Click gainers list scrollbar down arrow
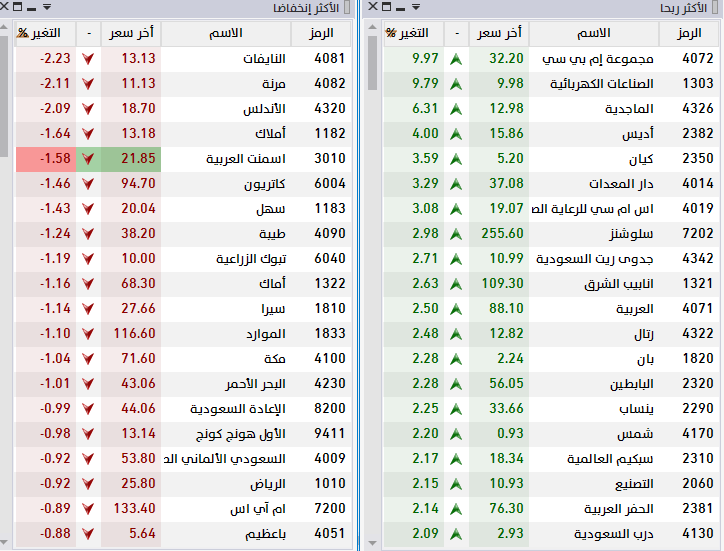724x551 pixels. click(373, 543)
